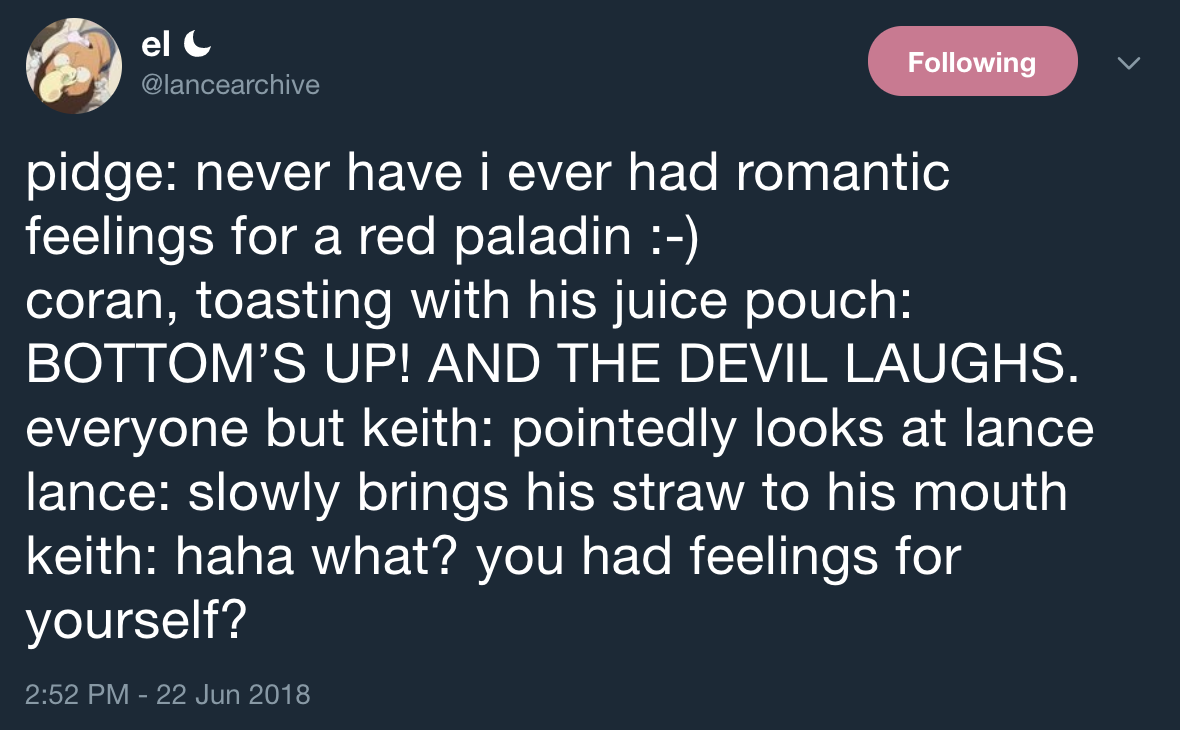Image resolution: width=1180 pixels, height=730 pixels.
Task: Click the word "yourself?" ending the tweet
Action: (x=136, y=622)
